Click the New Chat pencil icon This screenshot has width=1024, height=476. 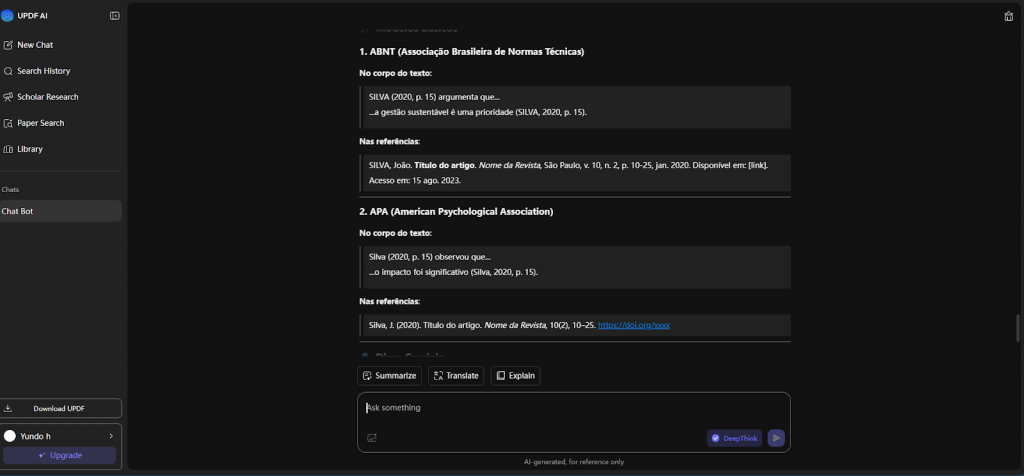pos(8,45)
